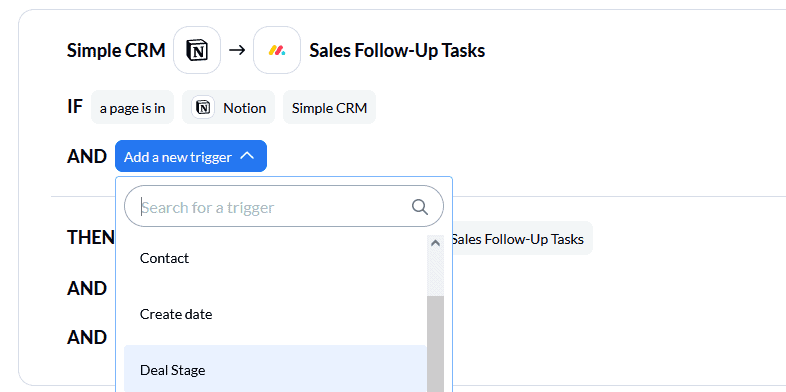The image size is (786, 392).
Task: Focus the Search for a trigger field
Action: coord(284,207)
